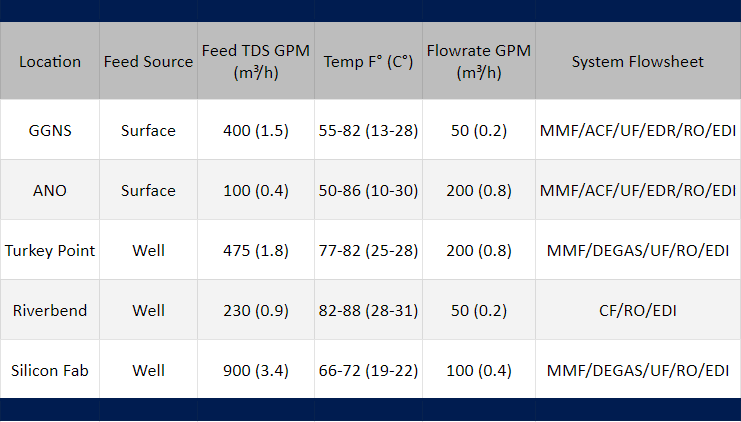The width and height of the screenshot is (741, 422).
Task: Click the 100 (0.4) flowrate cell
Action: [x=479, y=370]
